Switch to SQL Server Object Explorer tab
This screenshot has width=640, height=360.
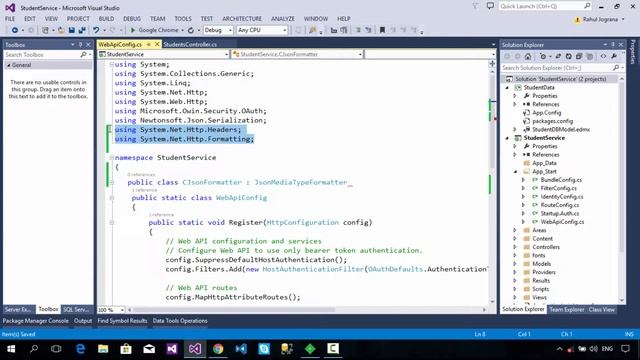(x=76, y=310)
